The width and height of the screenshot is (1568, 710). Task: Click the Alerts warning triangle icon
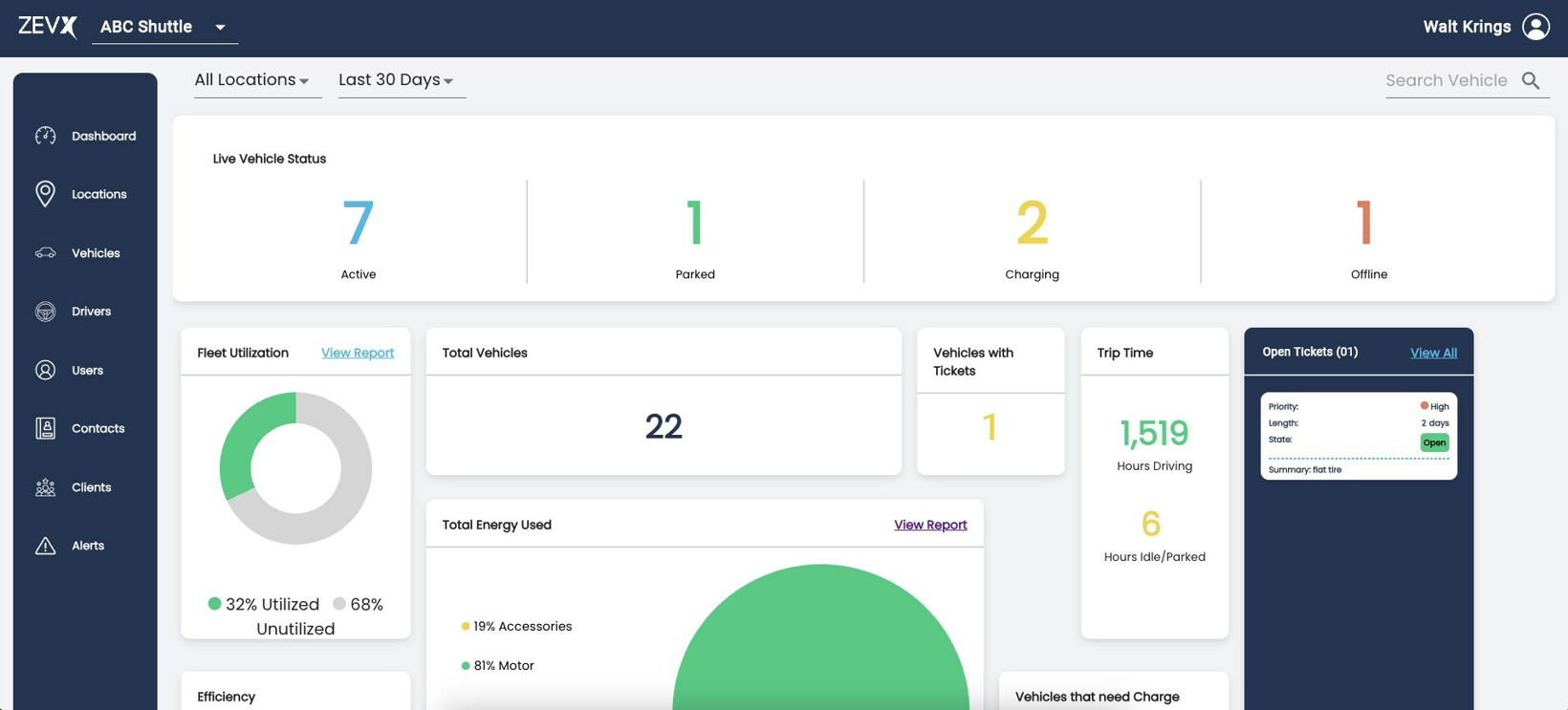tap(45, 546)
